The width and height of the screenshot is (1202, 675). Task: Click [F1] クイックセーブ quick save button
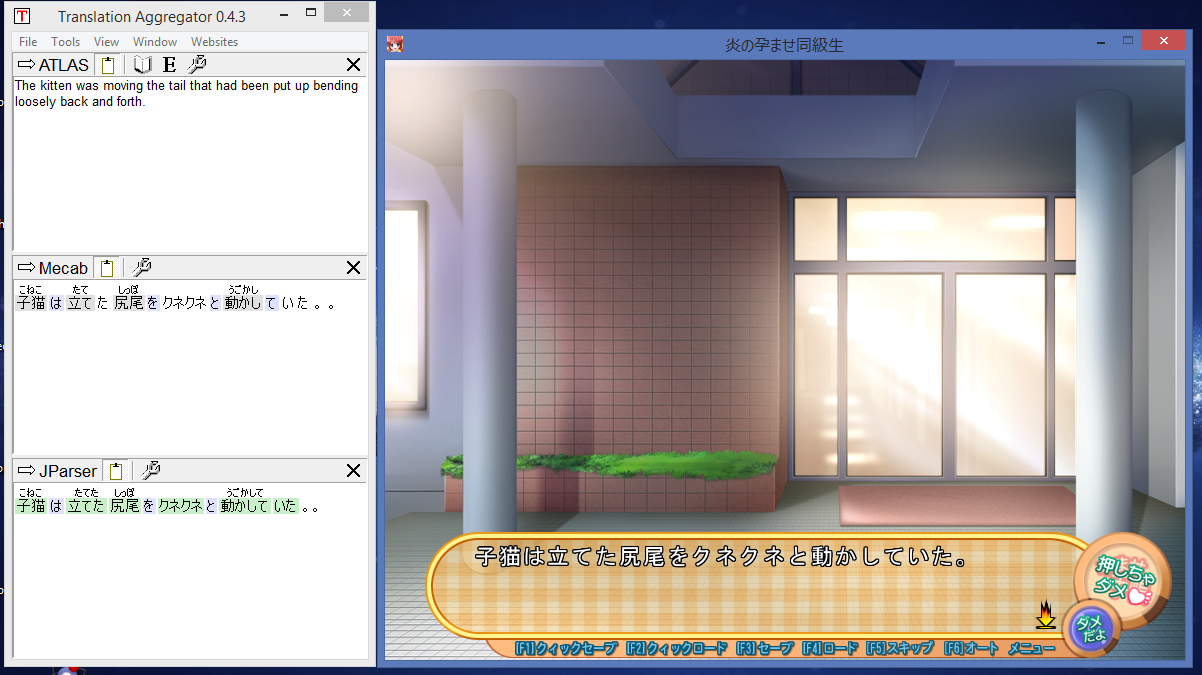566,648
